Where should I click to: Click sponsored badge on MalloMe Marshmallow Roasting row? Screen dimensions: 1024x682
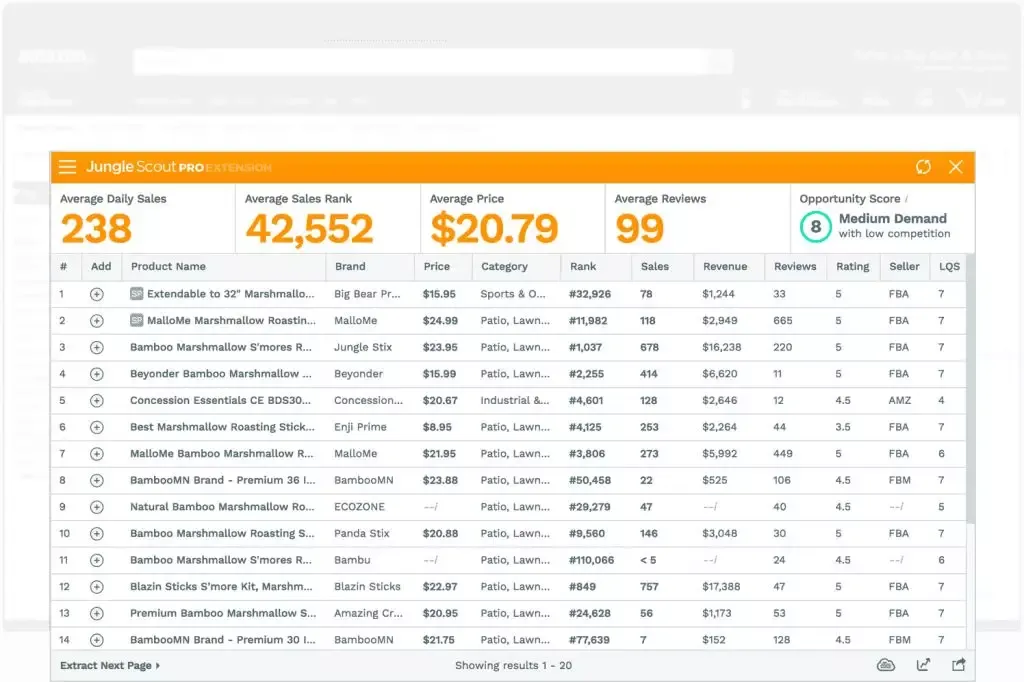point(136,320)
